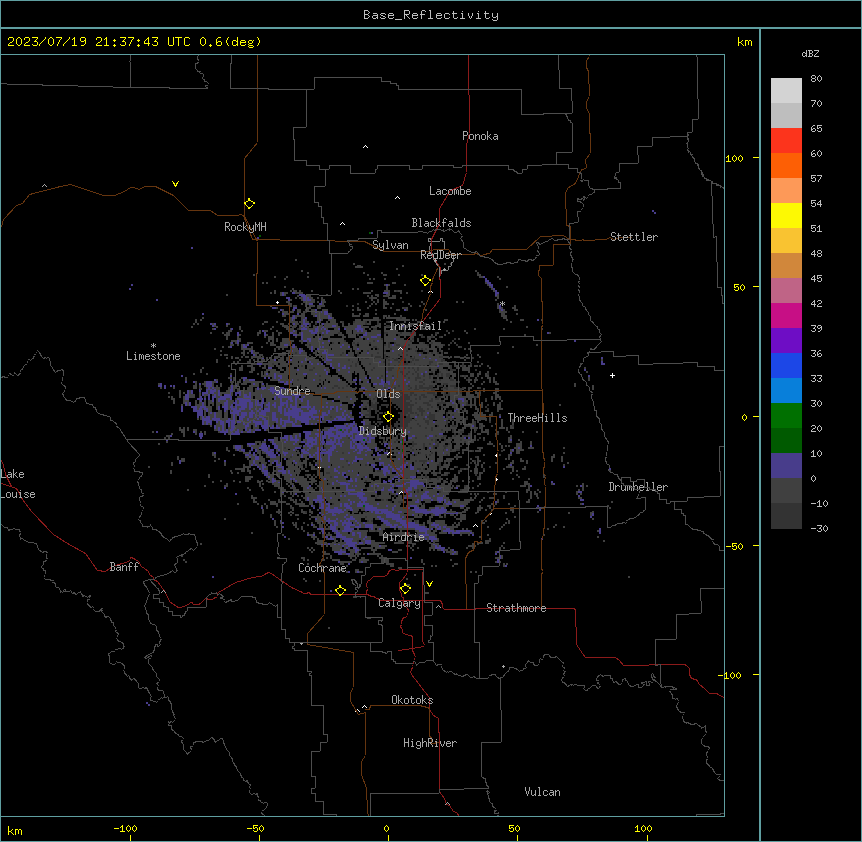Click the yellow station marker near RockyMH
This screenshot has height=842, width=862.
pyautogui.click(x=250, y=204)
